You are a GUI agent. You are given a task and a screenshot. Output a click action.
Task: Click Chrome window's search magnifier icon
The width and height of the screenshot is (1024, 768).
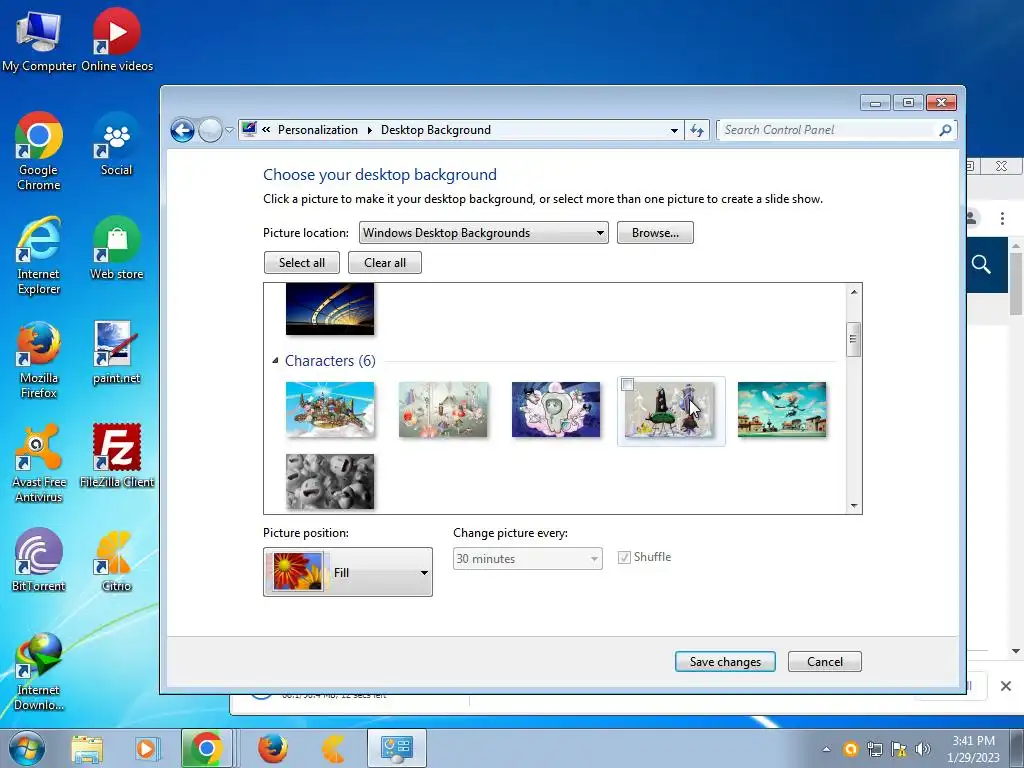(x=981, y=264)
